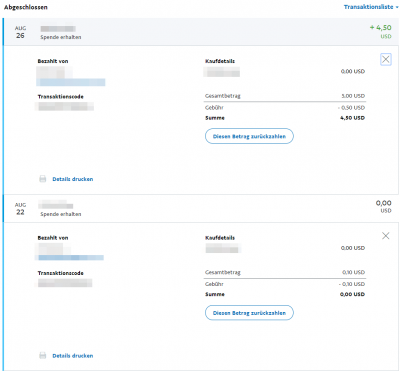Click Summe 0,00 USD value in Aug 22 details
The height and width of the screenshot is (371, 400).
[352, 294]
